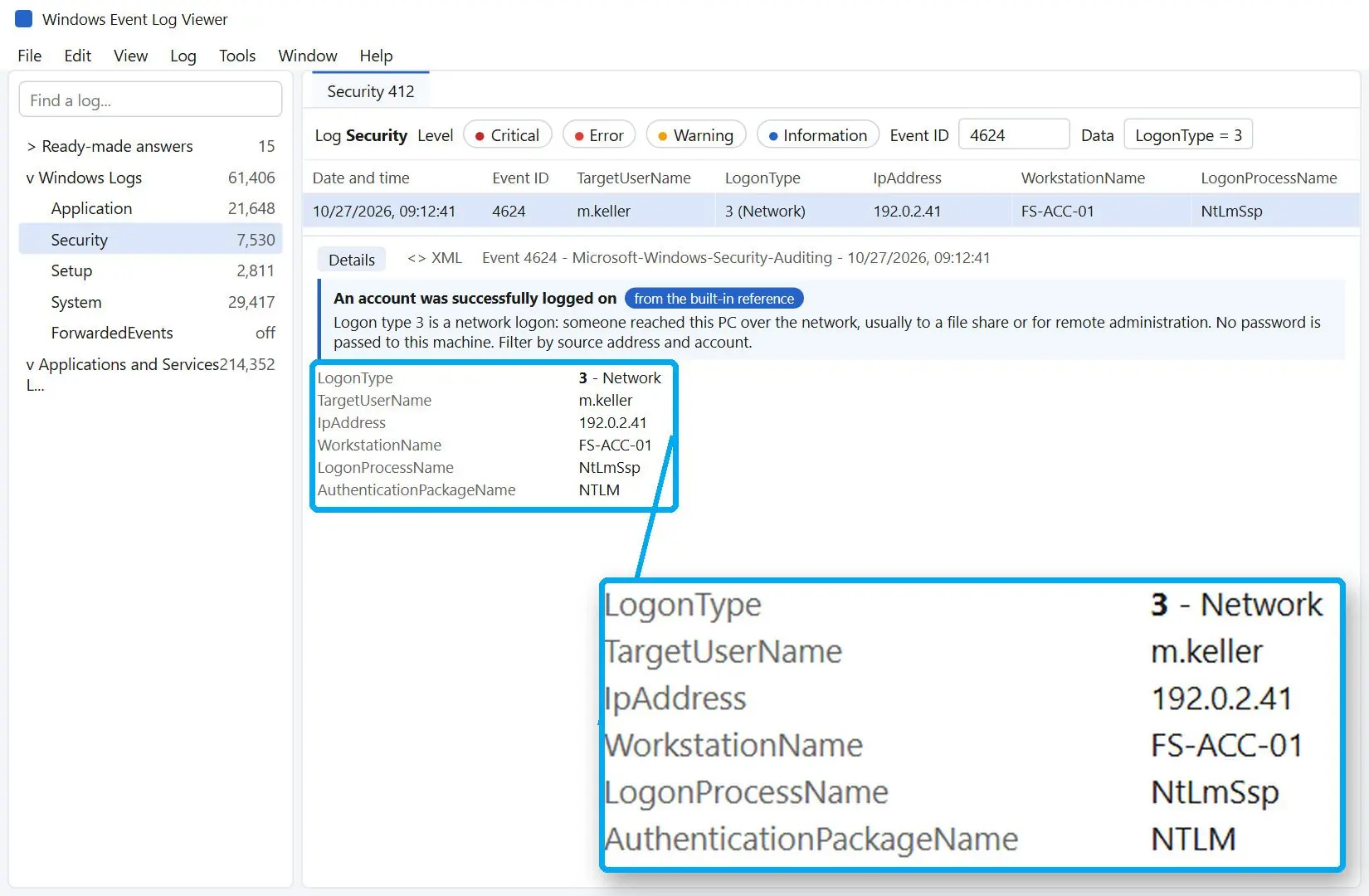This screenshot has width=1369, height=896.
Task: Click the NtLmSsp cell in table row
Action: pos(1231,211)
